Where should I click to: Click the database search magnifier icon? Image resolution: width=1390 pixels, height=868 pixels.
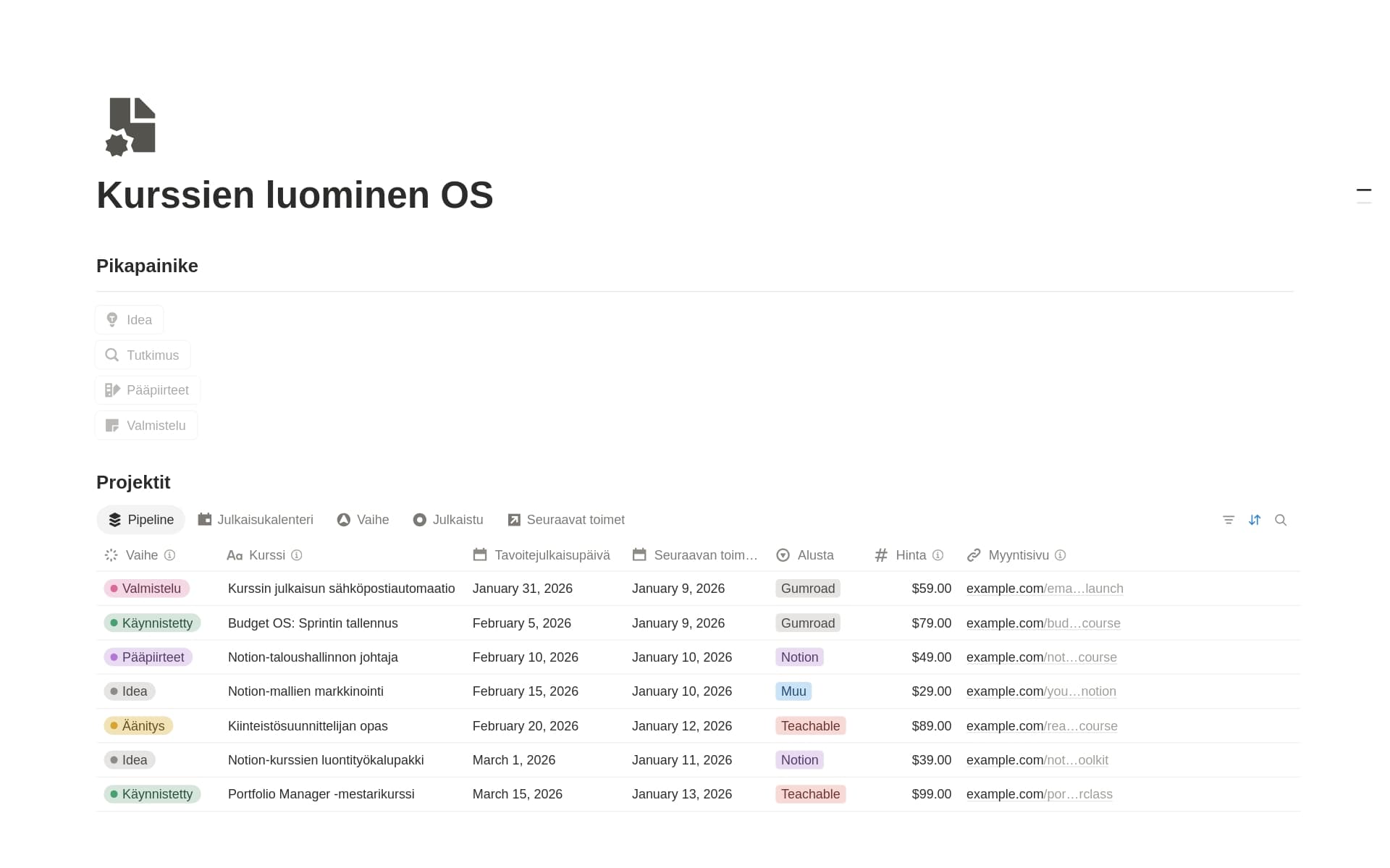click(x=1281, y=520)
